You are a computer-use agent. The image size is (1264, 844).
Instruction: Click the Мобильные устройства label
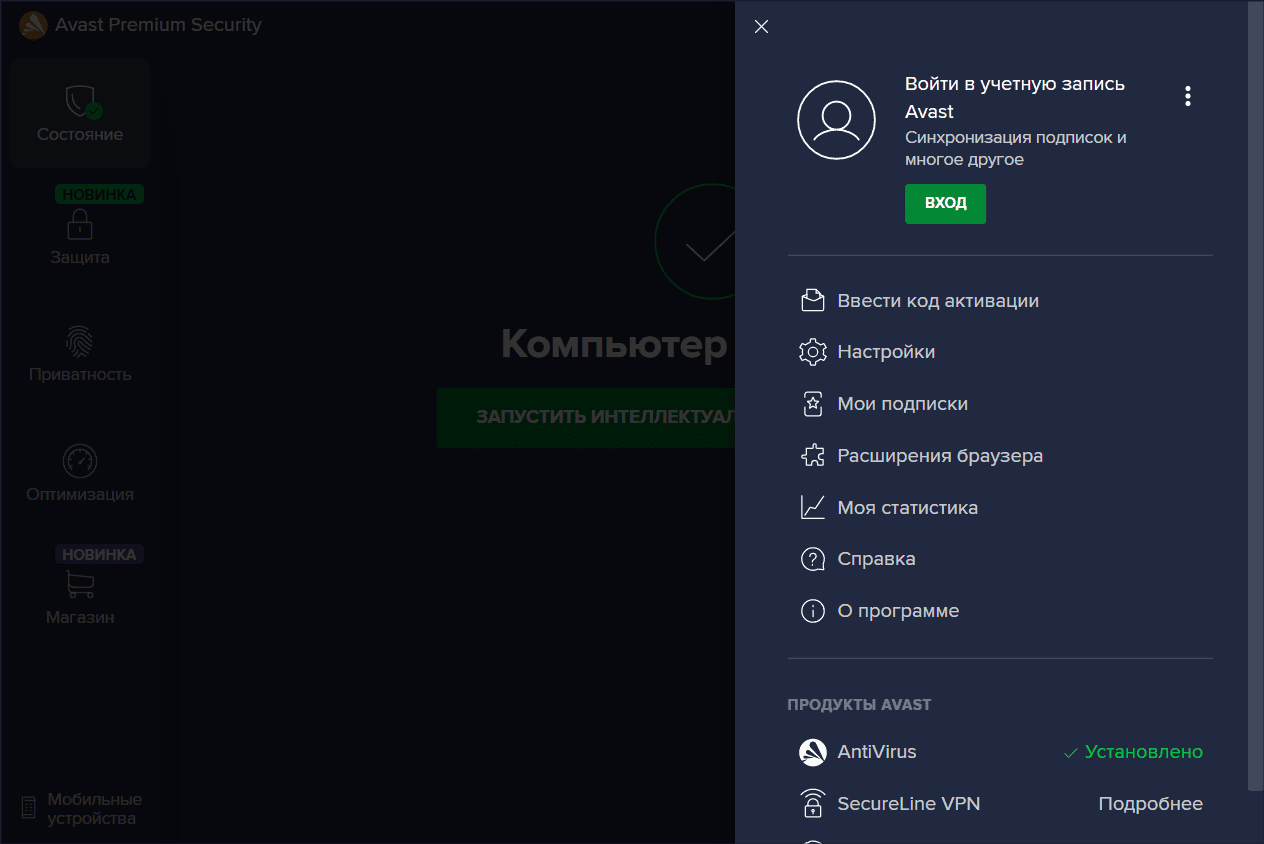point(94,809)
